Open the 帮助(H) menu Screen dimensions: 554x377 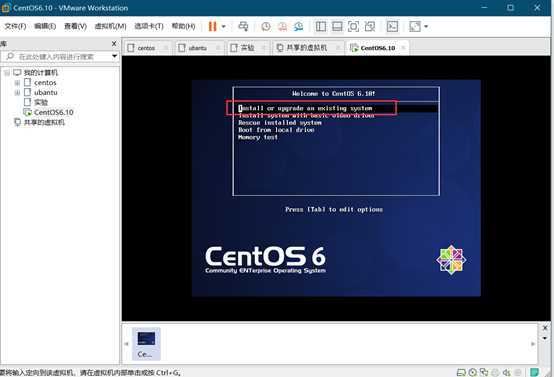pos(183,26)
